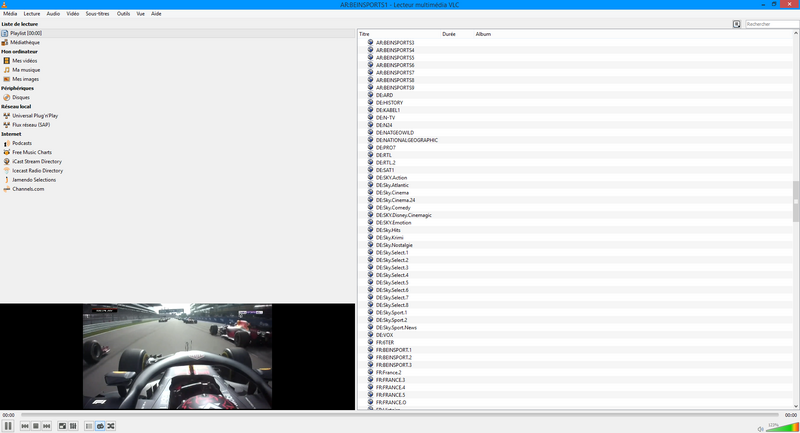Open the Vidéo menu
The height and width of the screenshot is (433, 800).
click(x=72, y=14)
